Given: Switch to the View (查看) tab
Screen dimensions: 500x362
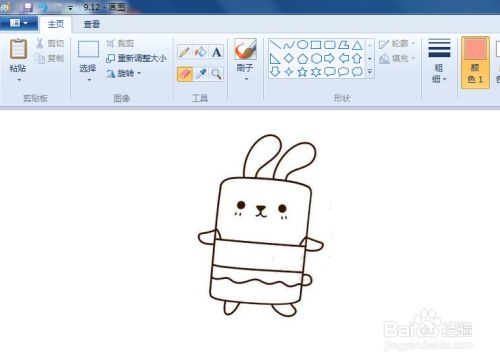Looking at the screenshot, I should [x=92, y=24].
